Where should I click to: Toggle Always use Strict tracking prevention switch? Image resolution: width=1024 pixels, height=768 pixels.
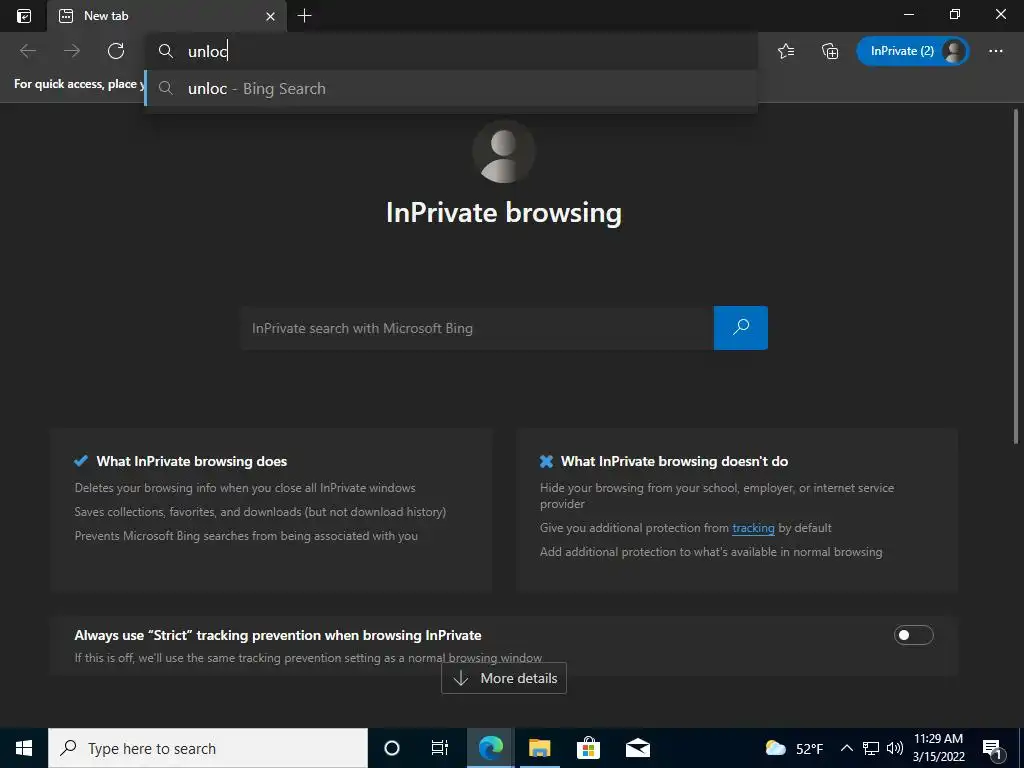pos(914,635)
